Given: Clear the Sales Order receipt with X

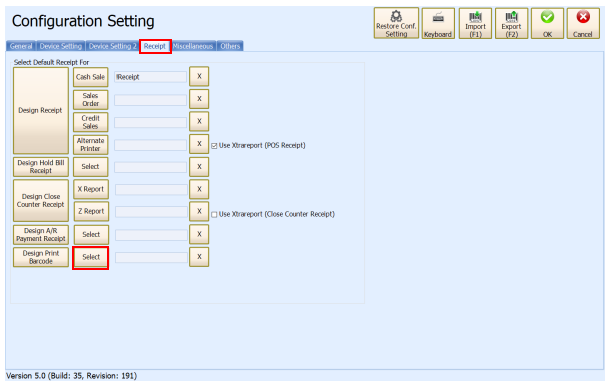Looking at the screenshot, I should point(199,99).
